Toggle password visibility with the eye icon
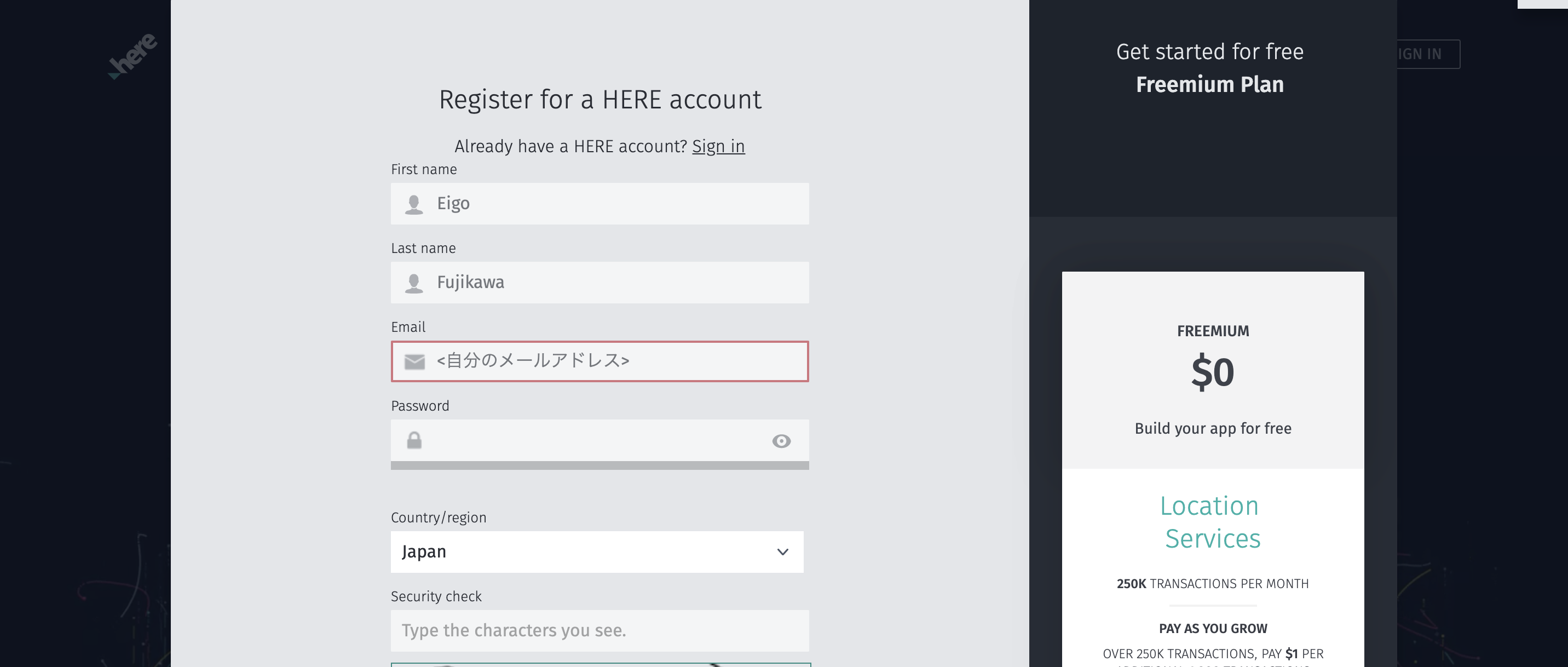This screenshot has width=1568, height=667. 782,441
